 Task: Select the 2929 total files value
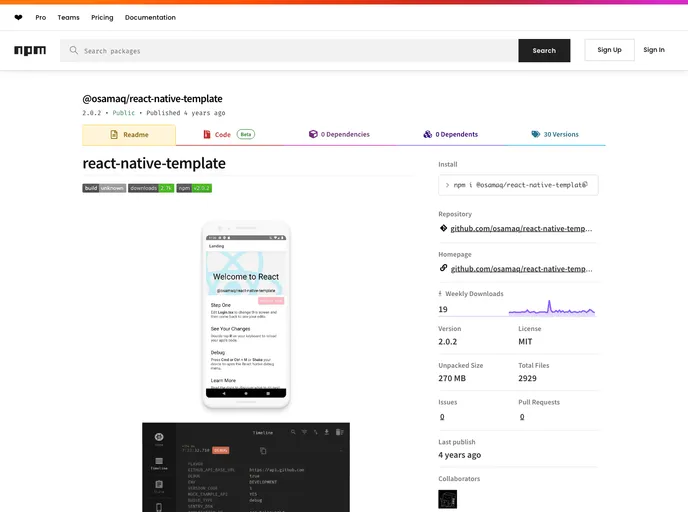(527, 379)
